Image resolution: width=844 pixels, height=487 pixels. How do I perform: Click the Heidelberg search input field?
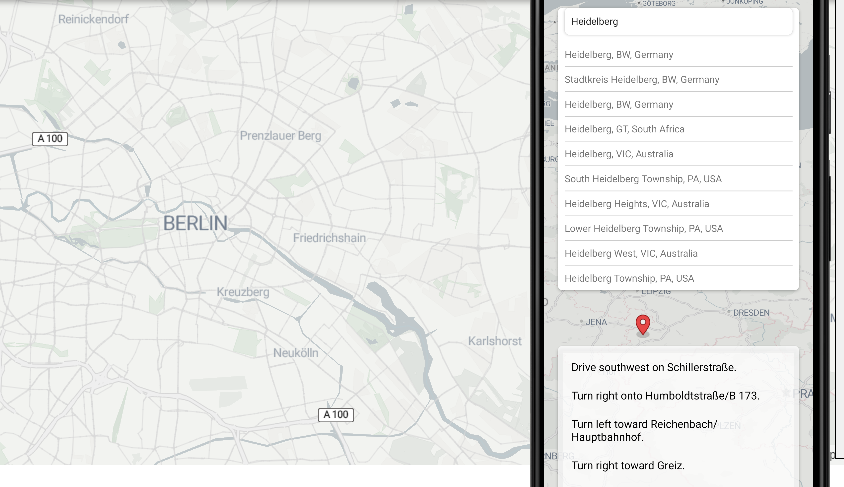point(678,22)
